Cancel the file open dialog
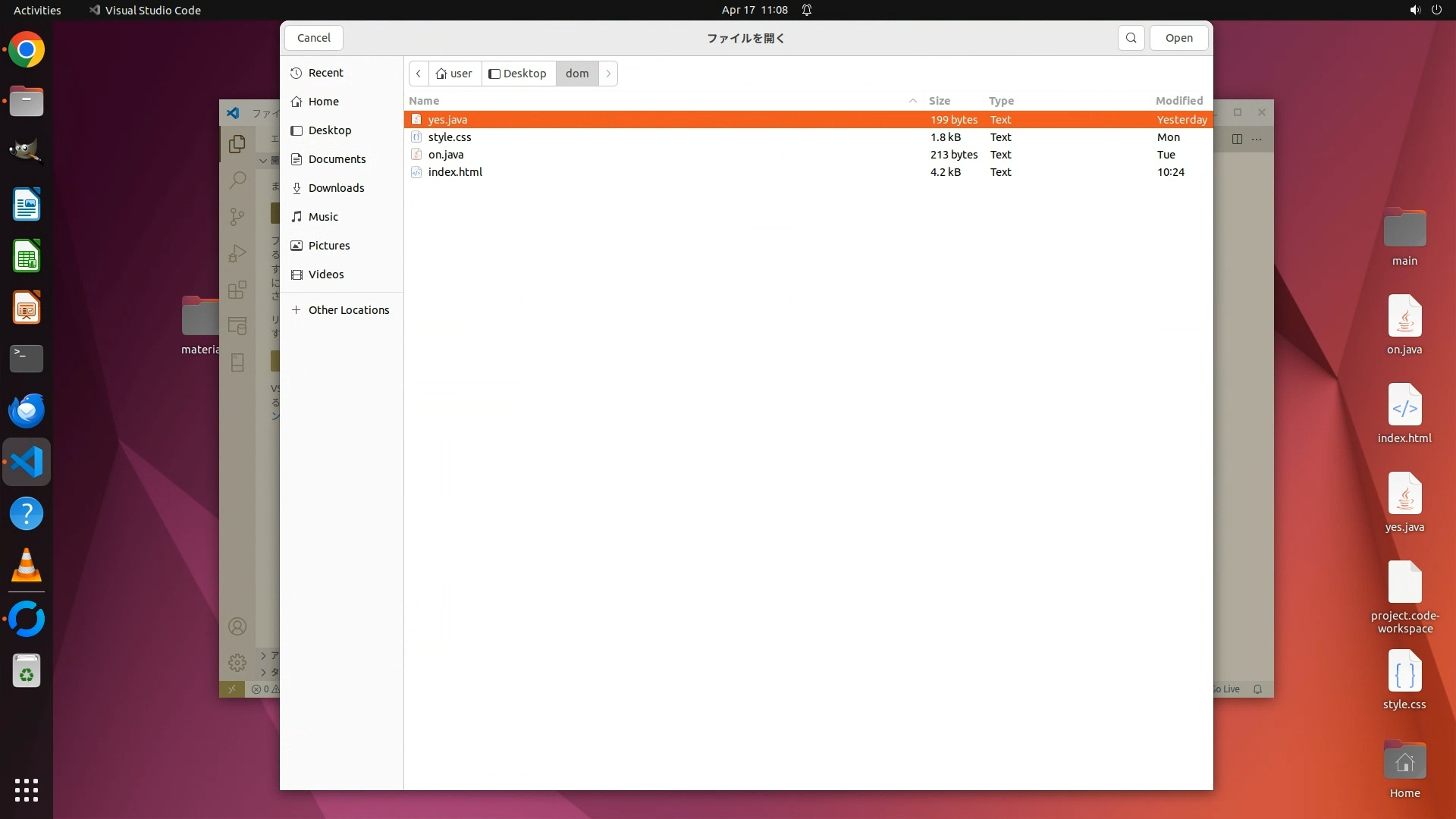Viewport: 1456px width, 819px height. click(313, 38)
